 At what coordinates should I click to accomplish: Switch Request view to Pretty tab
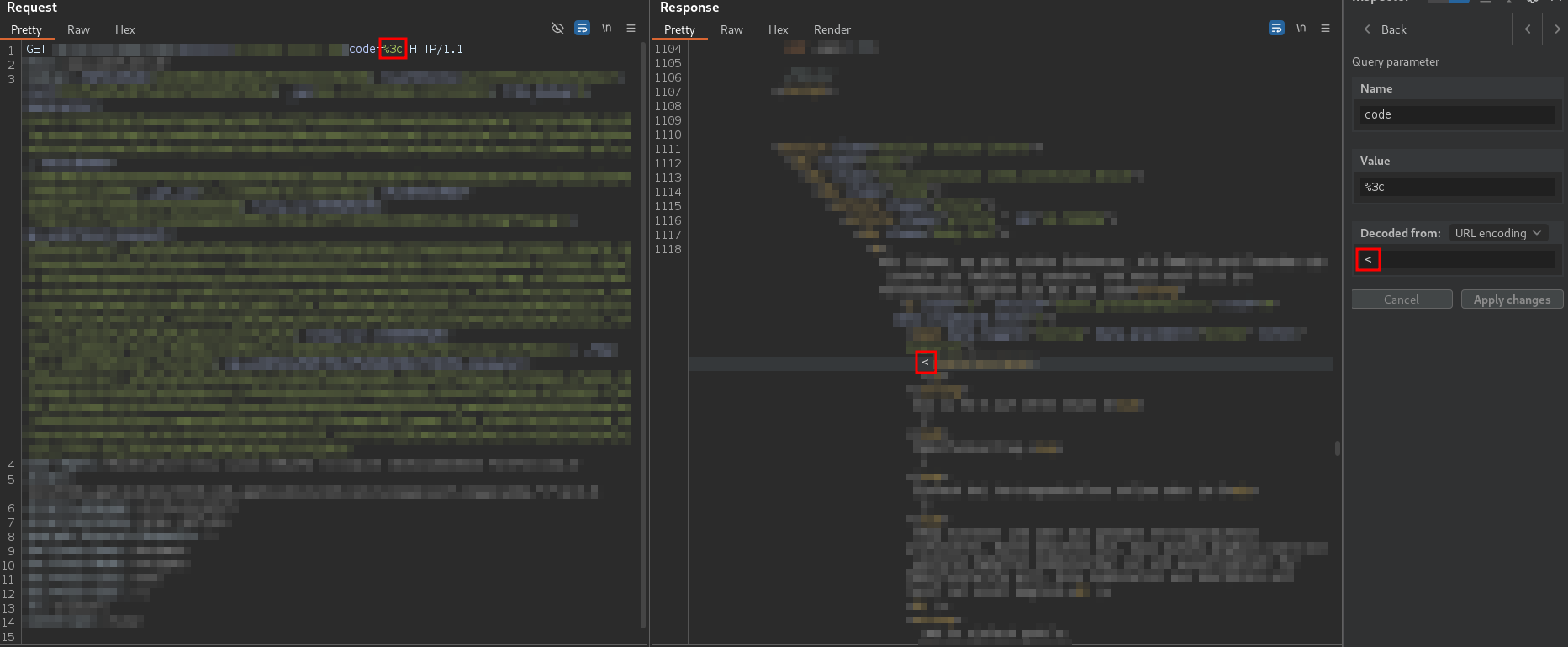click(x=26, y=29)
